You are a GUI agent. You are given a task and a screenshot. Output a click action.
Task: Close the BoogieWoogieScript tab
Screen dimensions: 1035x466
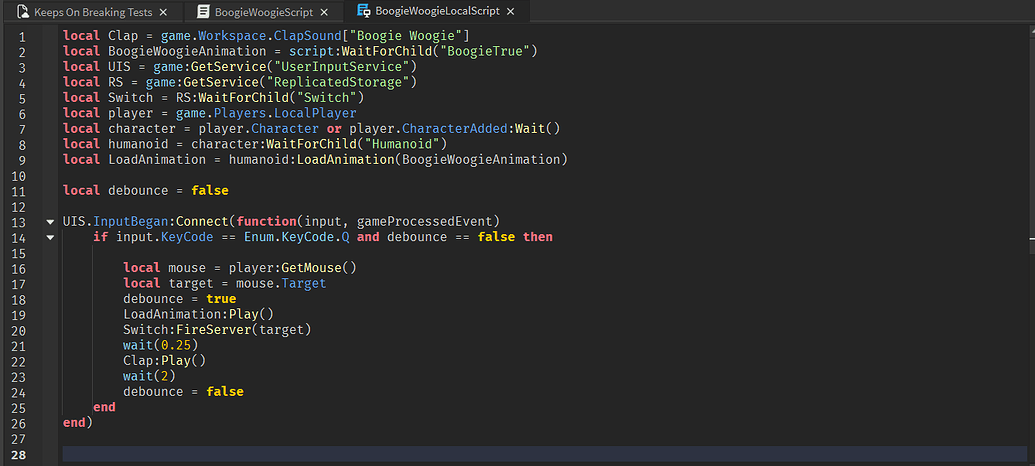pos(325,13)
